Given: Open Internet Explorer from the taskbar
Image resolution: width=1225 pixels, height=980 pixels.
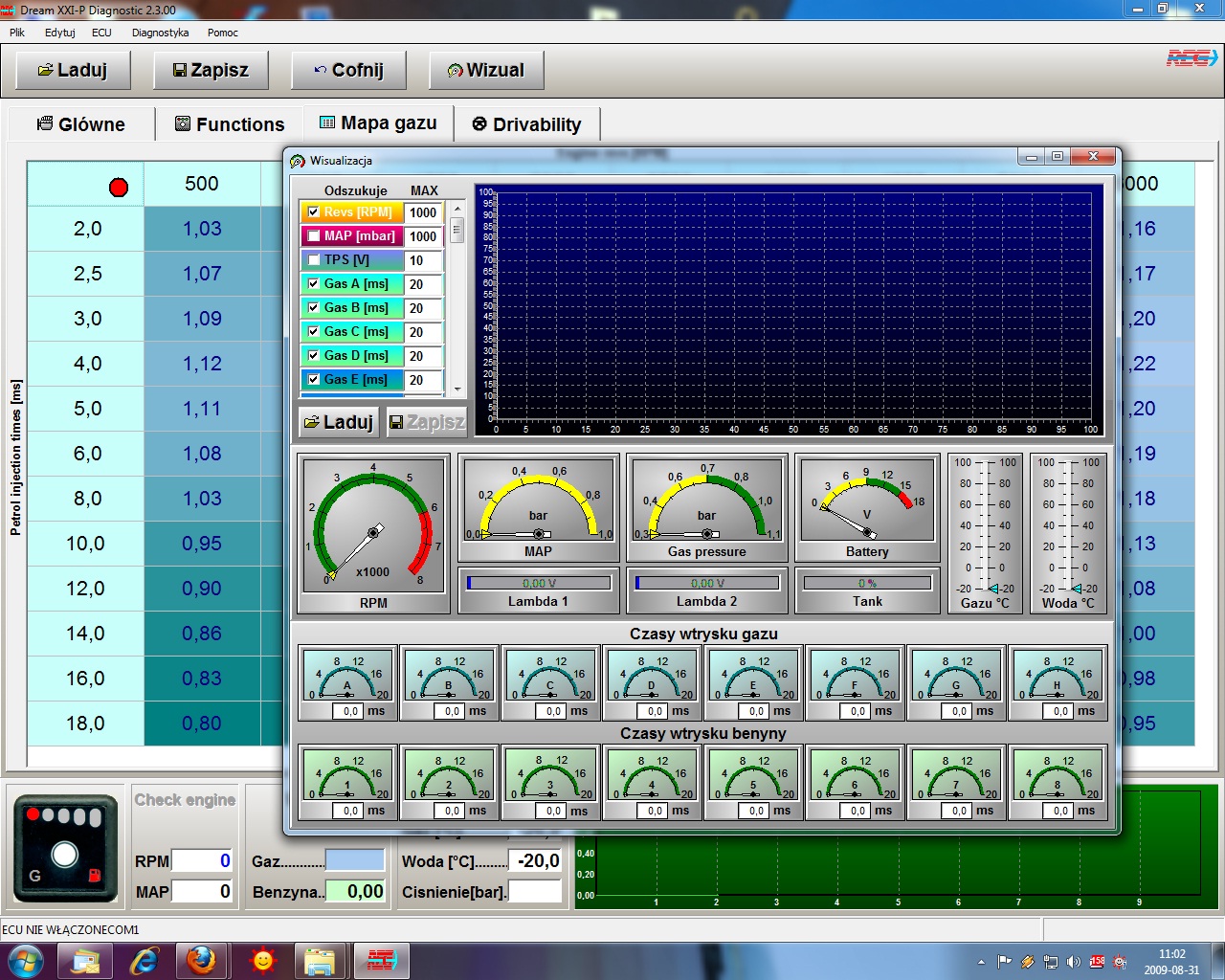Looking at the screenshot, I should click(x=144, y=960).
